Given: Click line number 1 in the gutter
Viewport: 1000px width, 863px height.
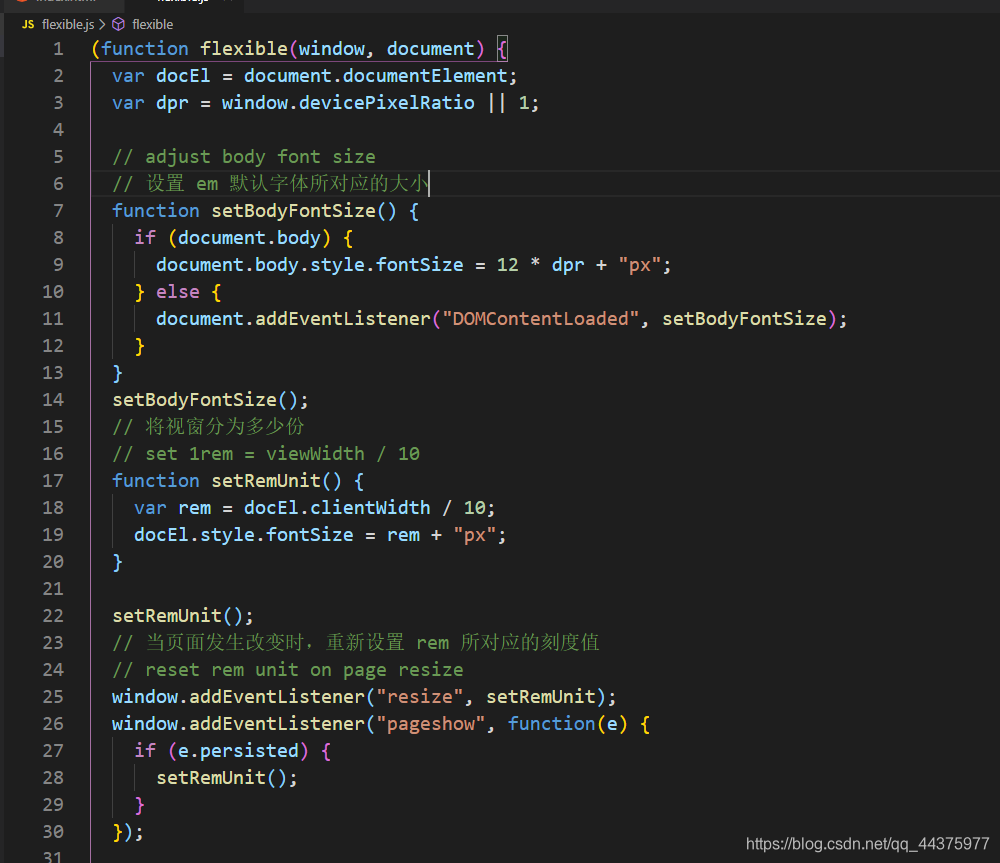Looking at the screenshot, I should [59, 49].
